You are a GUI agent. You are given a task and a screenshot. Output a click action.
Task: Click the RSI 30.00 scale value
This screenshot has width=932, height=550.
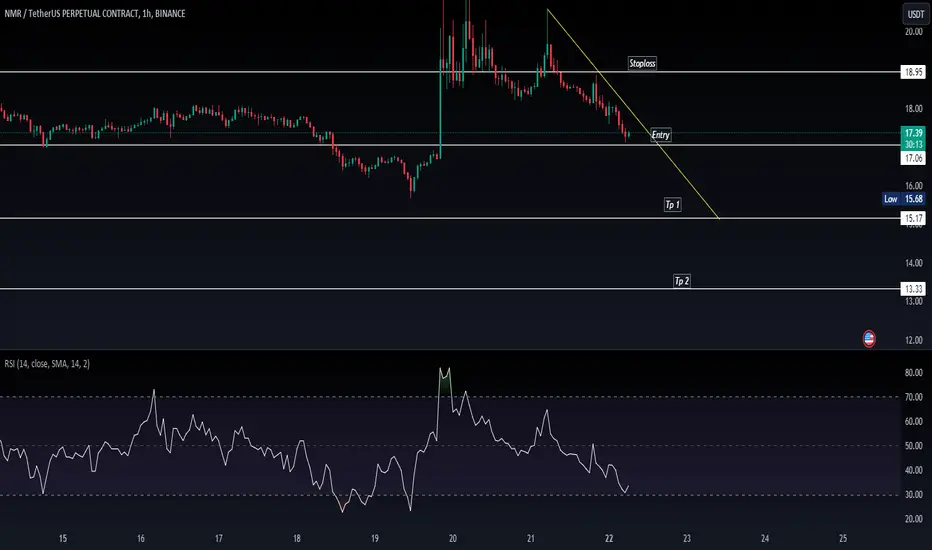pos(914,494)
